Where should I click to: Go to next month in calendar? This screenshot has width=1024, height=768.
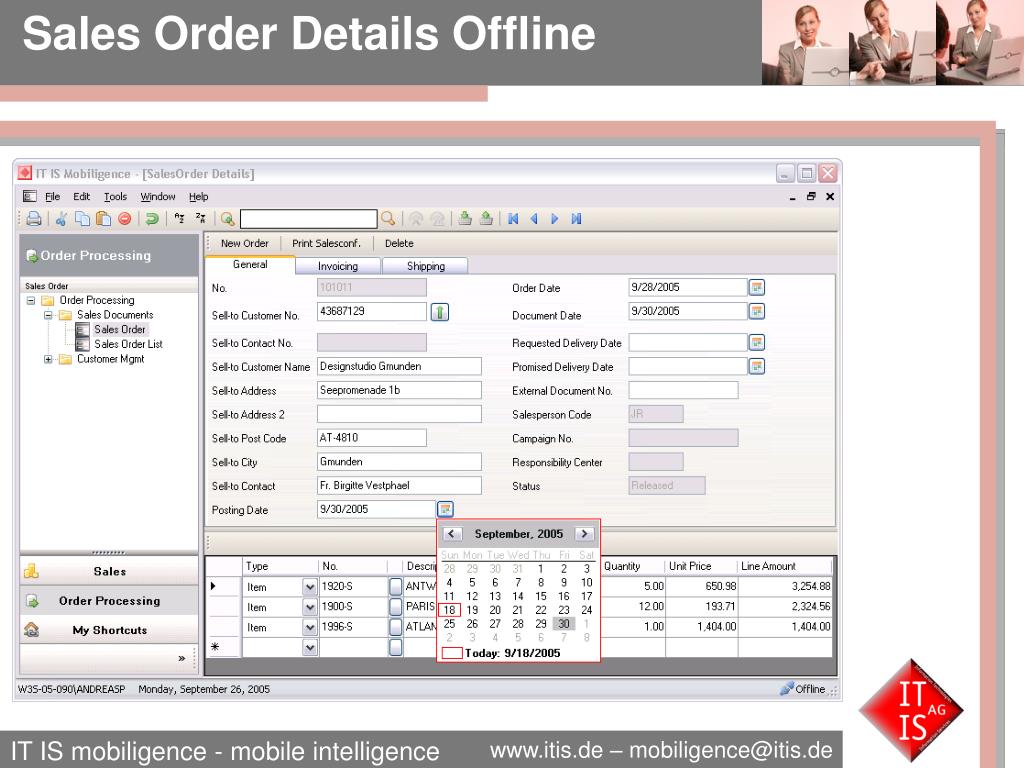(x=584, y=534)
